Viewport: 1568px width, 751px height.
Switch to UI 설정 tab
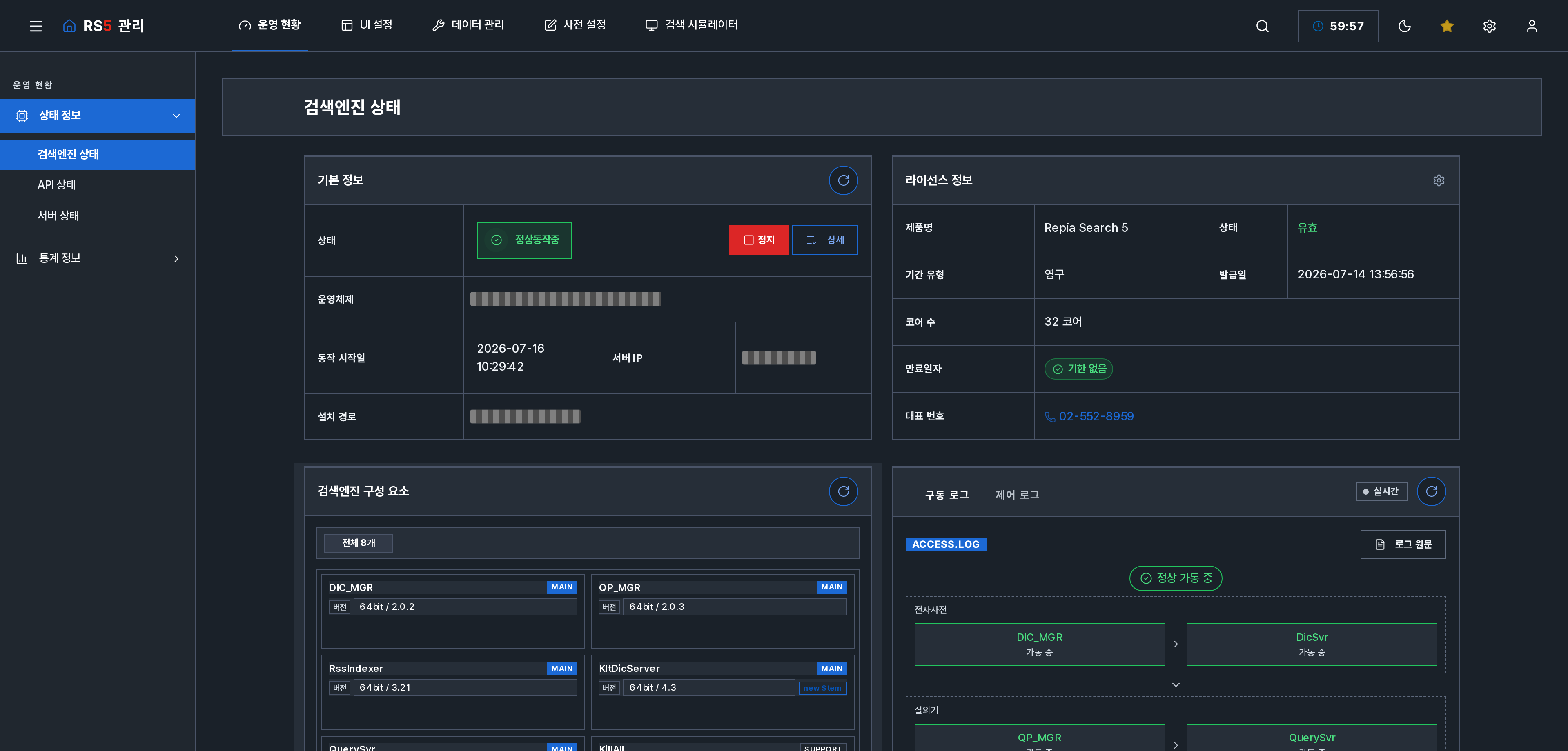pyautogui.click(x=366, y=25)
